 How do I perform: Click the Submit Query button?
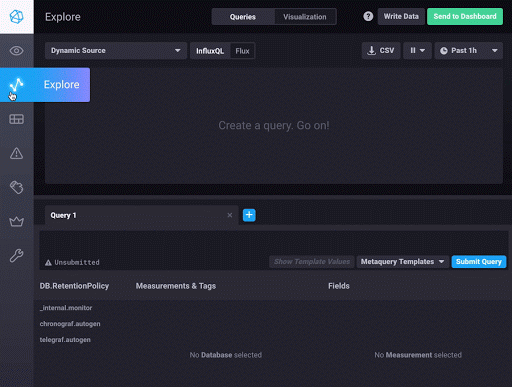point(479,262)
